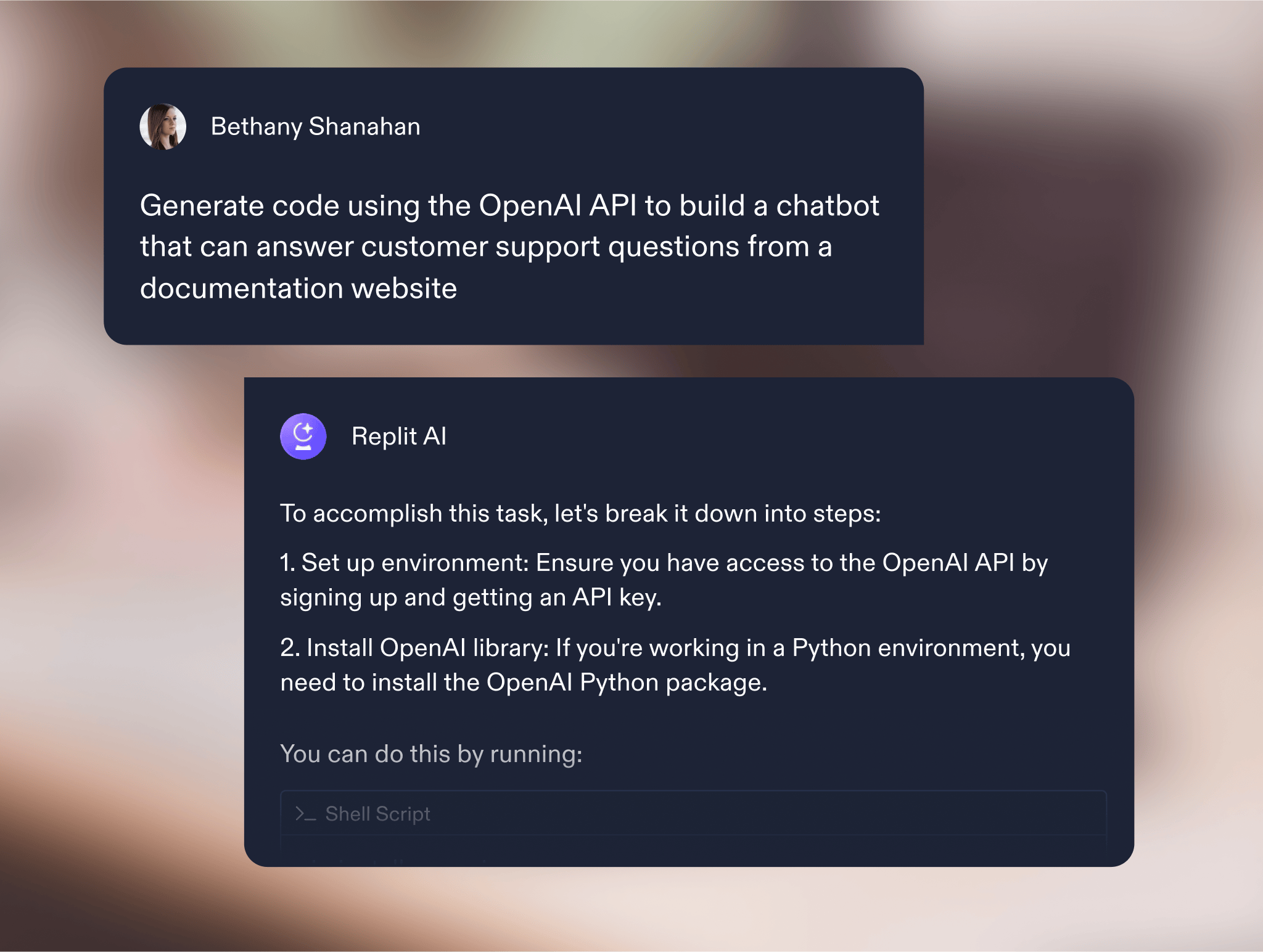
Task: Select the Bethany Shanahan username
Action: pos(315,126)
